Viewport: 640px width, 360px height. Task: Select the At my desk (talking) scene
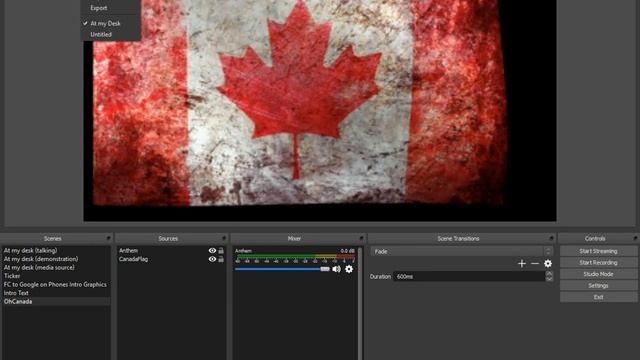tap(56, 250)
